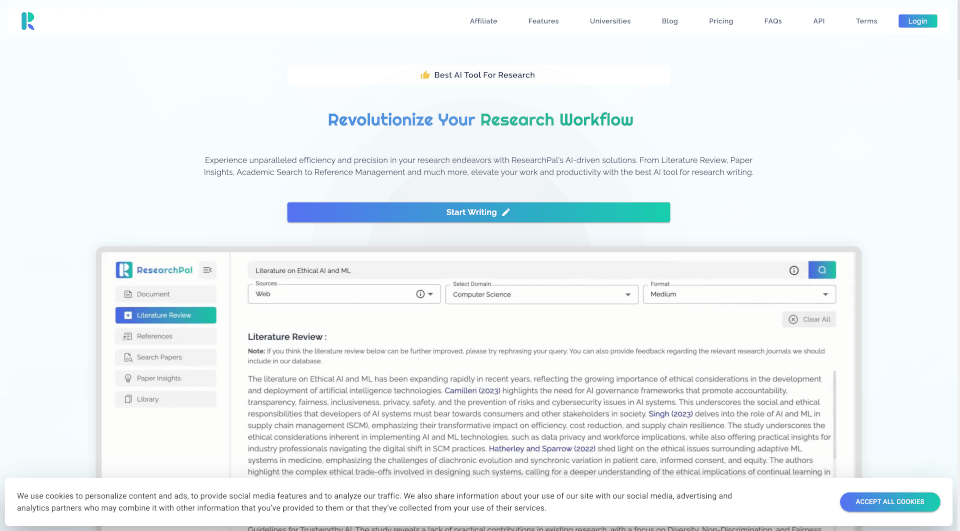Click the pencil icon on Start Writing

click(506, 213)
